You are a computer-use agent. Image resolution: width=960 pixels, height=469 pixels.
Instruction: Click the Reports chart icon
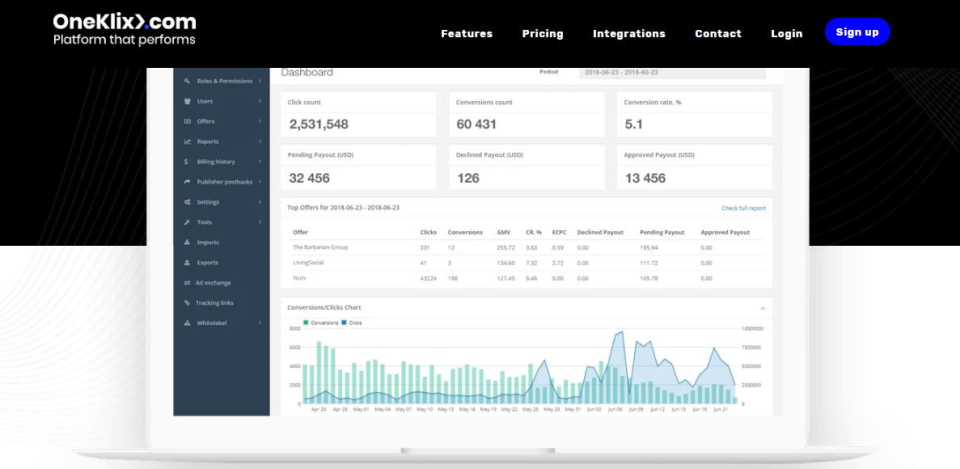click(x=187, y=141)
